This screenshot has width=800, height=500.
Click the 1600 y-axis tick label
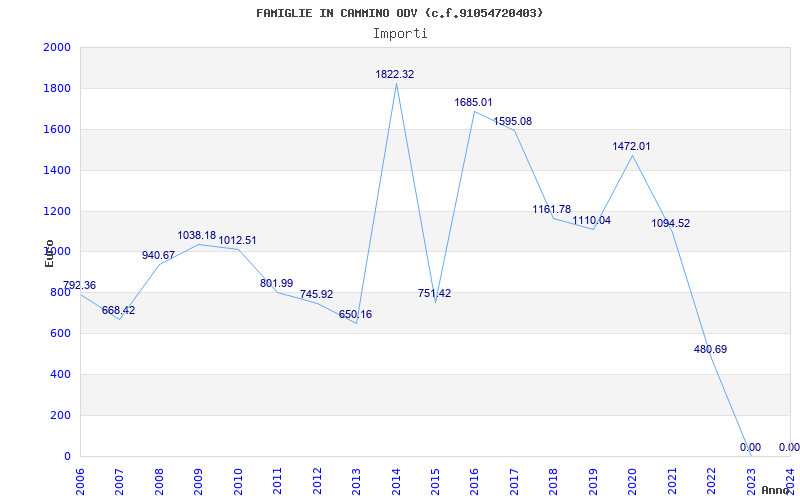(x=57, y=129)
